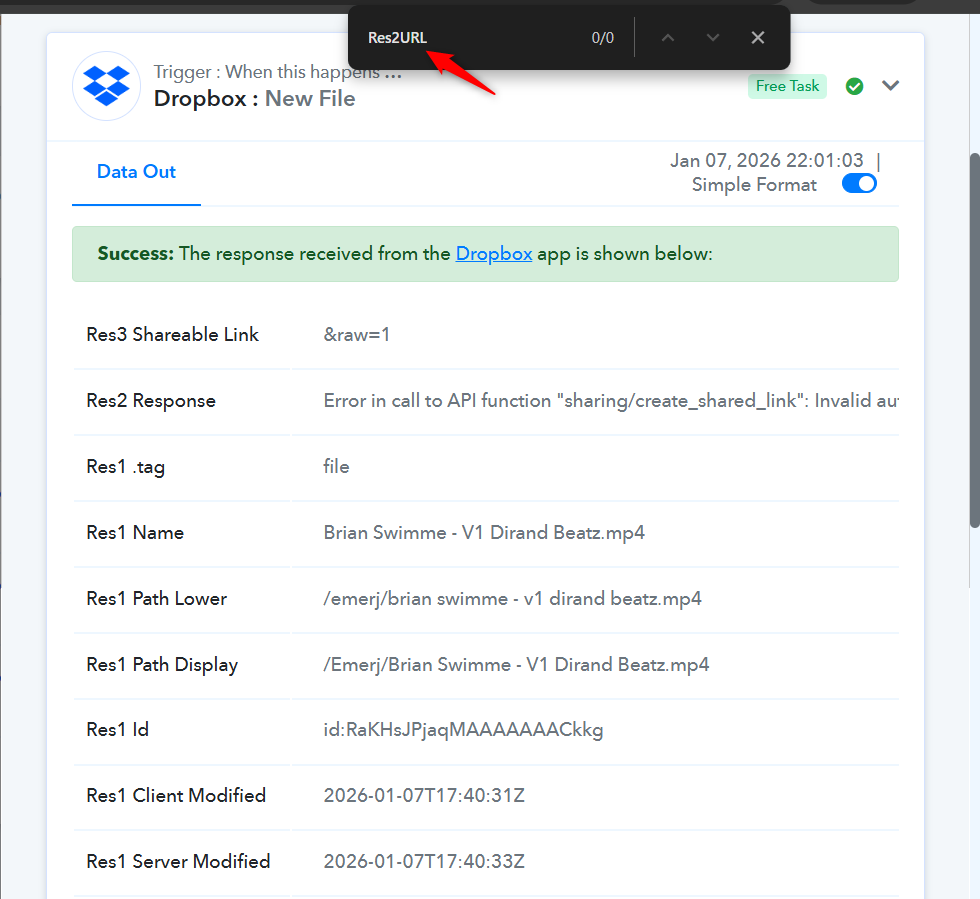Toggle the Simple Format switch
Viewport: 980px width, 899px height.
tap(859, 184)
